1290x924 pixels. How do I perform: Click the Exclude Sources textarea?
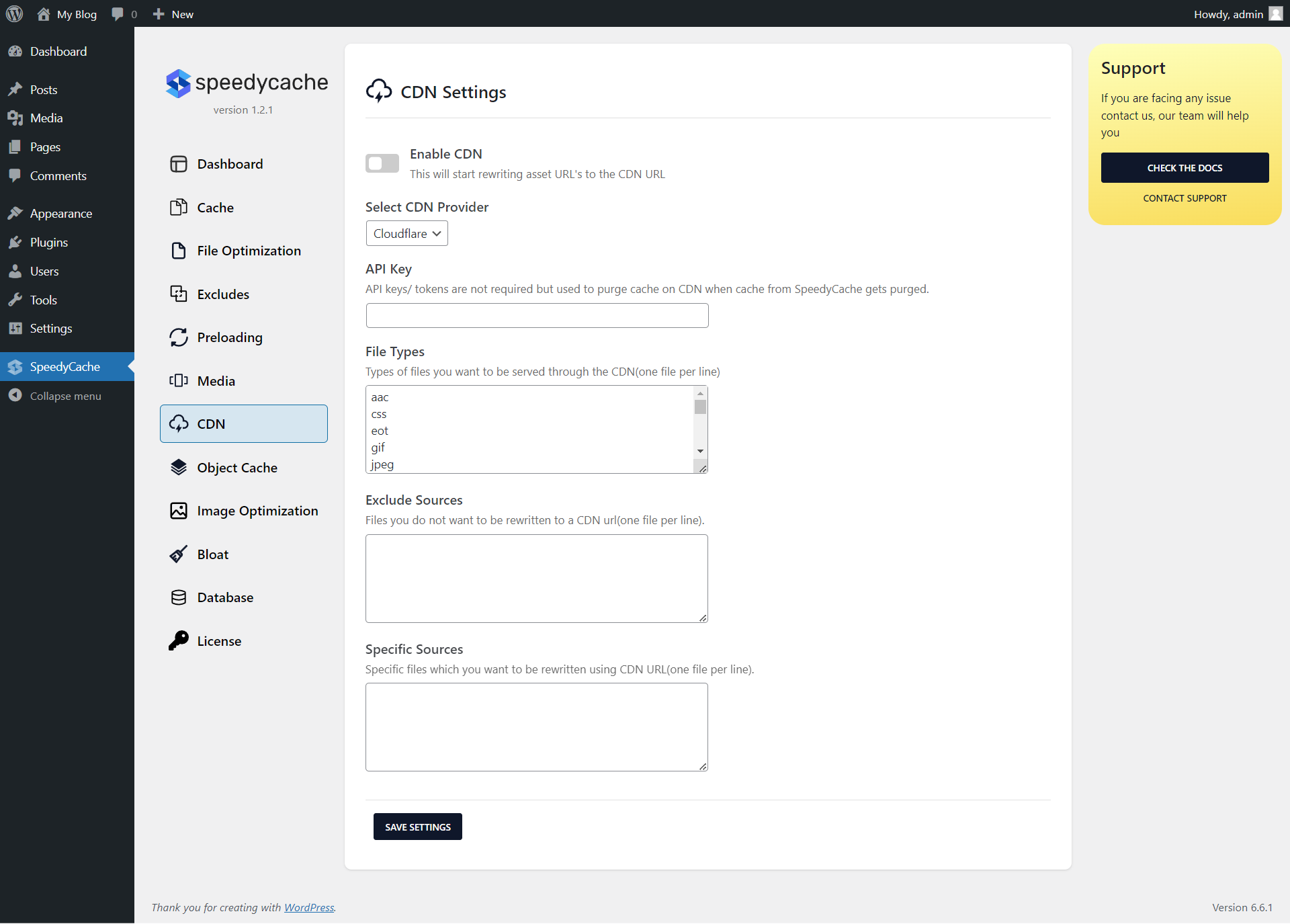(537, 579)
